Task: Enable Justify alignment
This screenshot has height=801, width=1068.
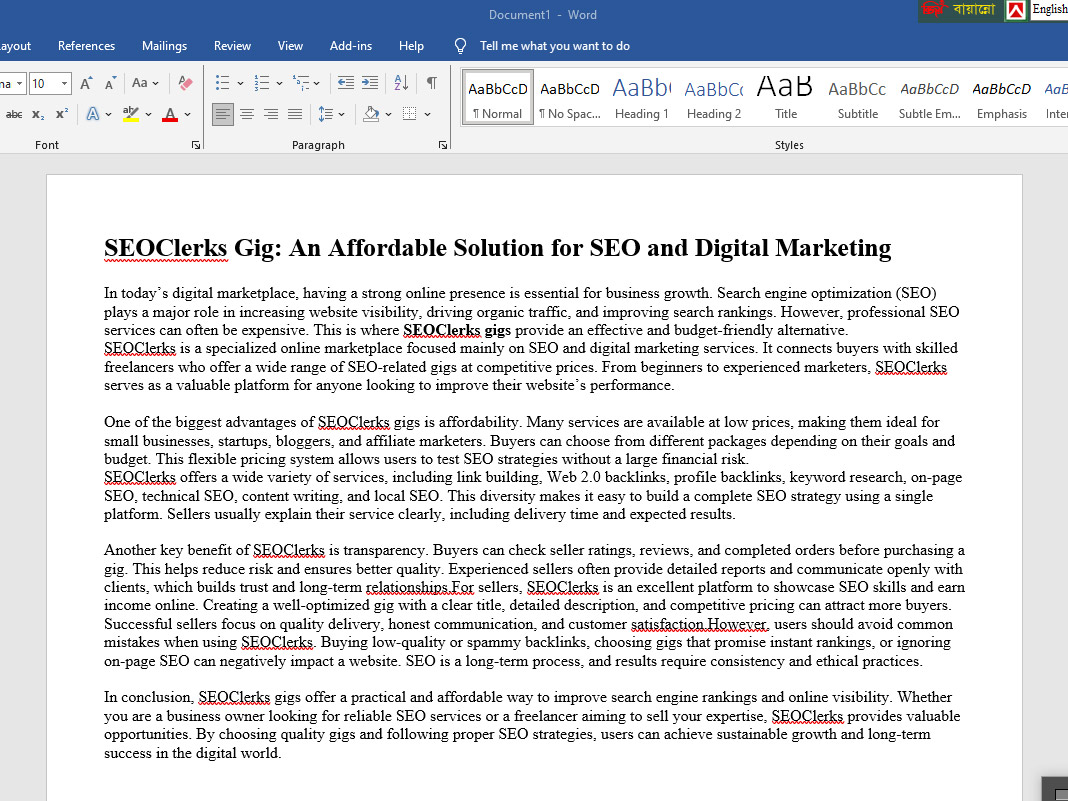Action: pyautogui.click(x=295, y=113)
